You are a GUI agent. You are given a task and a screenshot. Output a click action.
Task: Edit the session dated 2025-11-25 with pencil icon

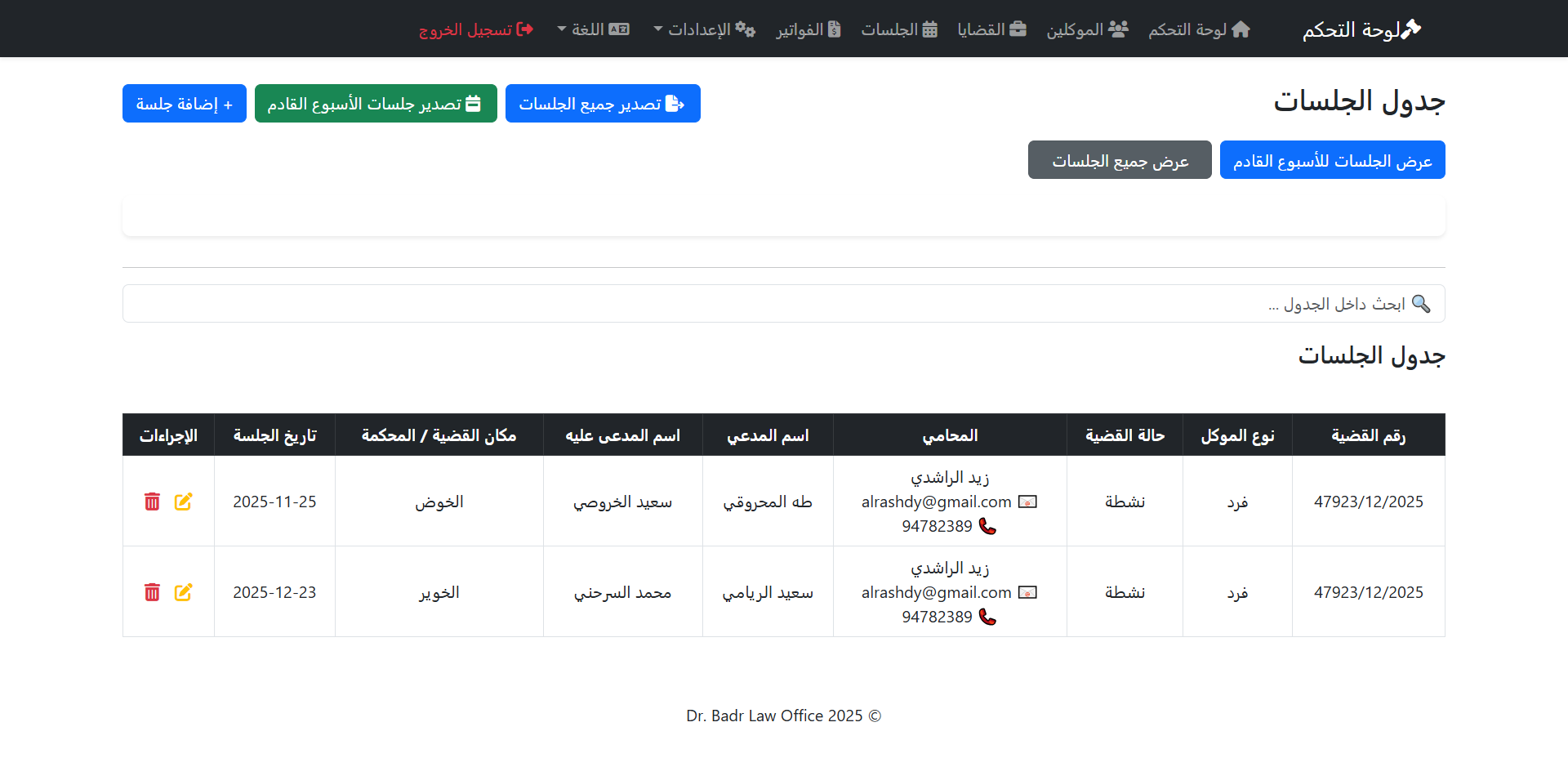tap(184, 502)
